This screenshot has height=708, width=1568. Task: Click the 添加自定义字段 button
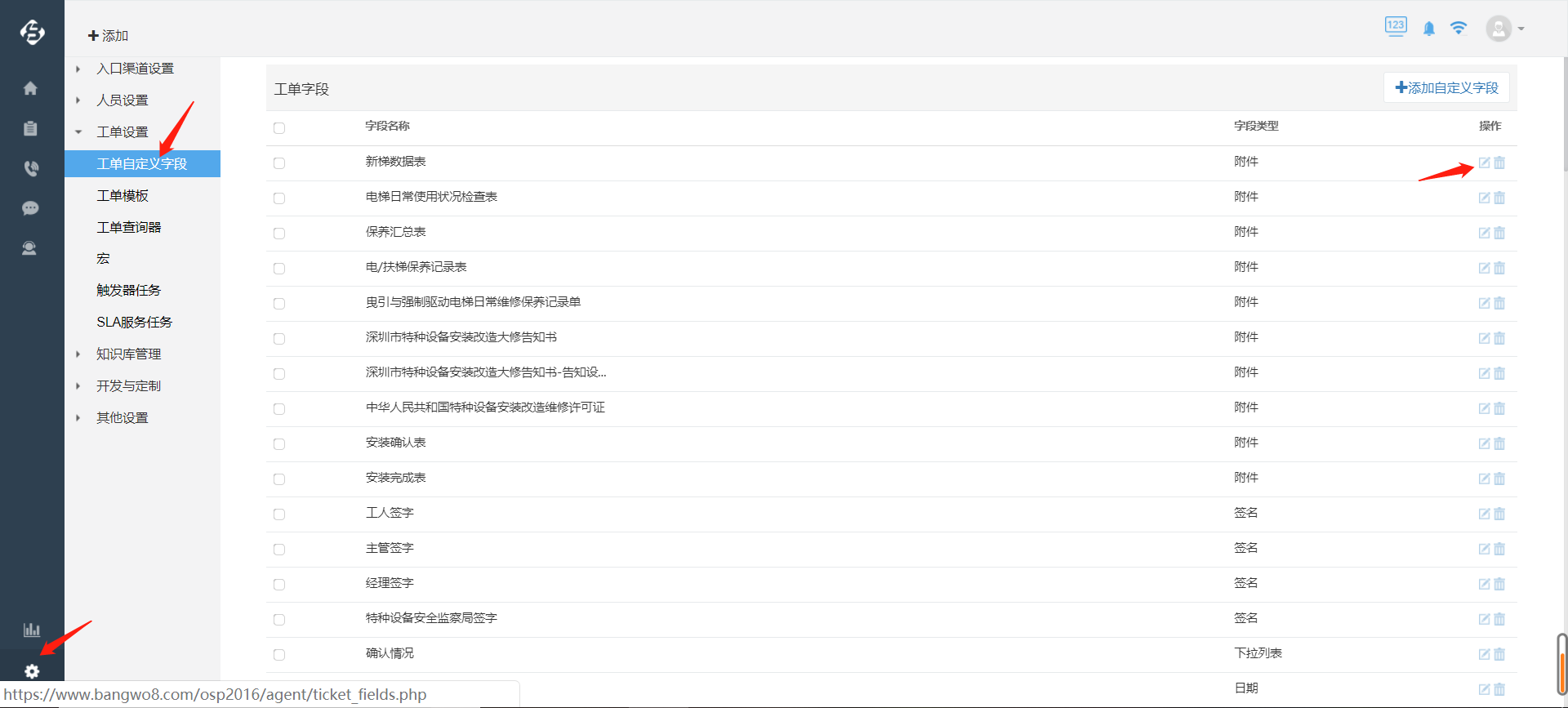coord(1446,88)
